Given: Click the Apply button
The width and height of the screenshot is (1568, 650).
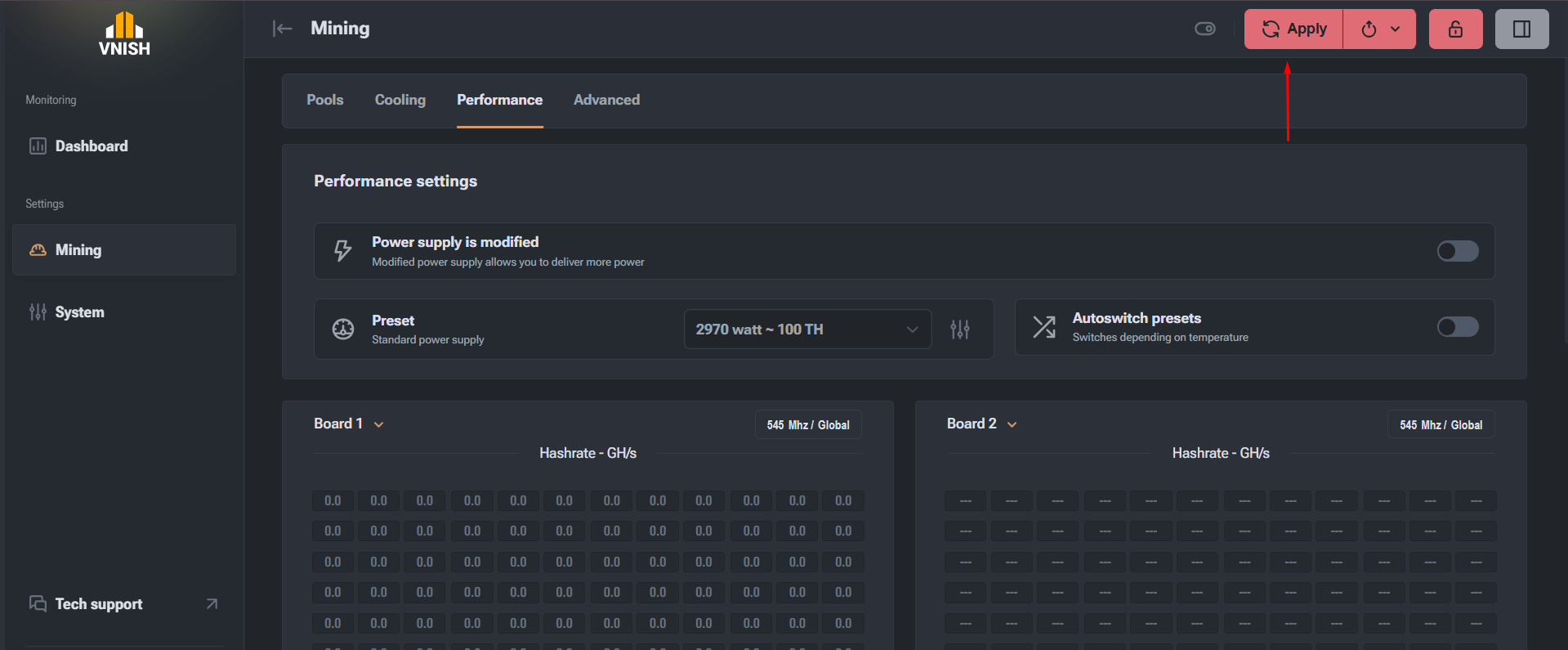Looking at the screenshot, I should pos(1293,29).
